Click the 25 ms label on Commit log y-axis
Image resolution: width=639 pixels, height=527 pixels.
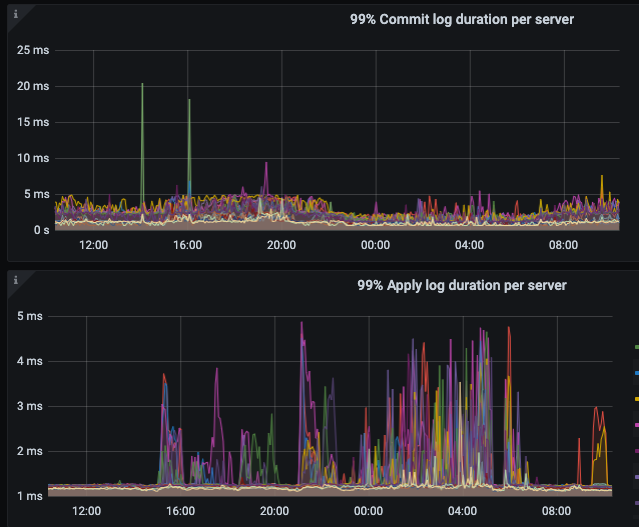(x=34, y=50)
